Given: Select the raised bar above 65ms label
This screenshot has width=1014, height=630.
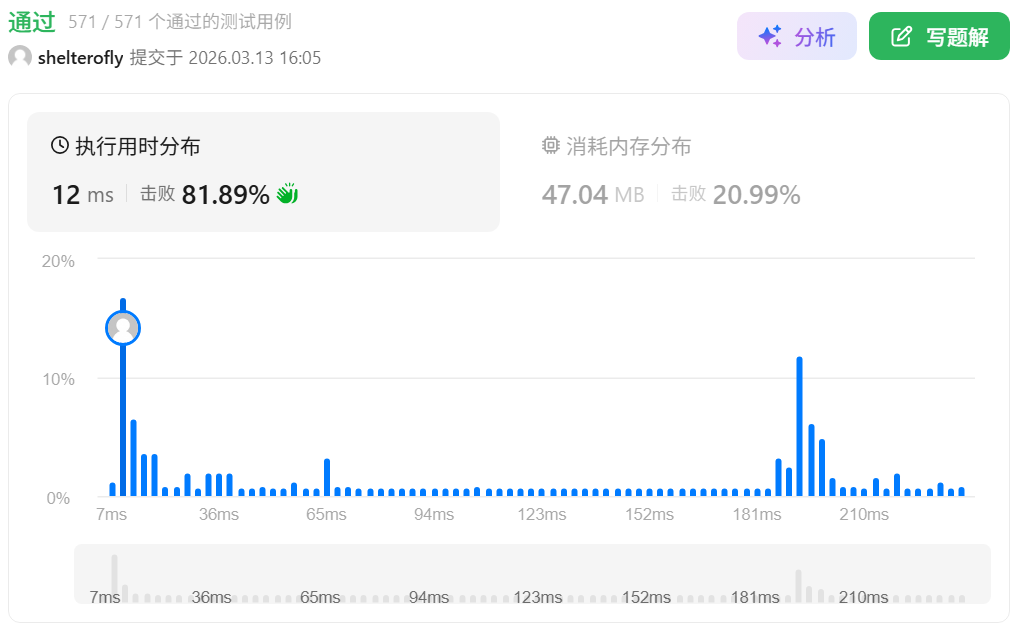Looking at the screenshot, I should (327, 477).
